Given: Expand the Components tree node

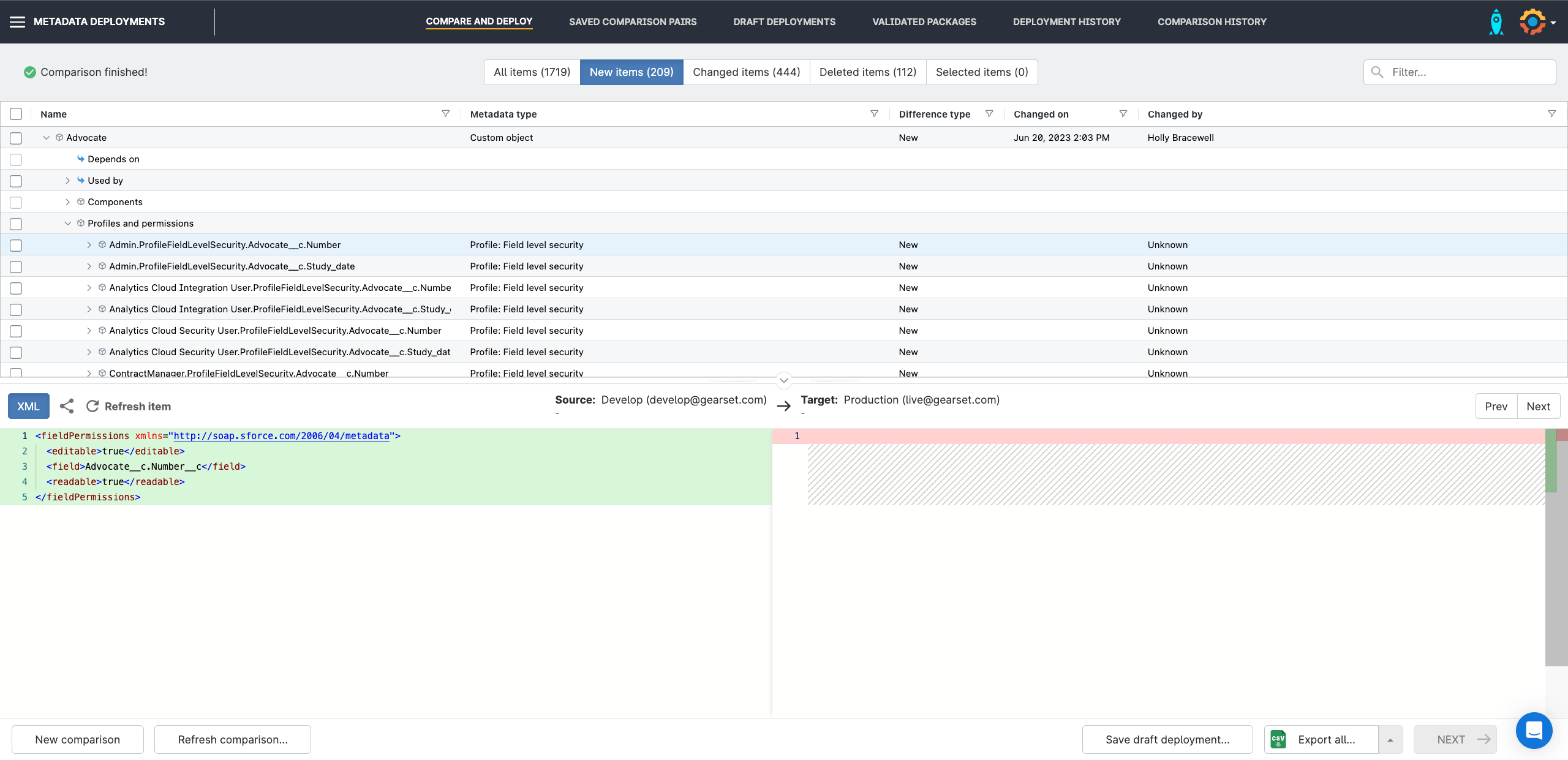Looking at the screenshot, I should point(67,202).
